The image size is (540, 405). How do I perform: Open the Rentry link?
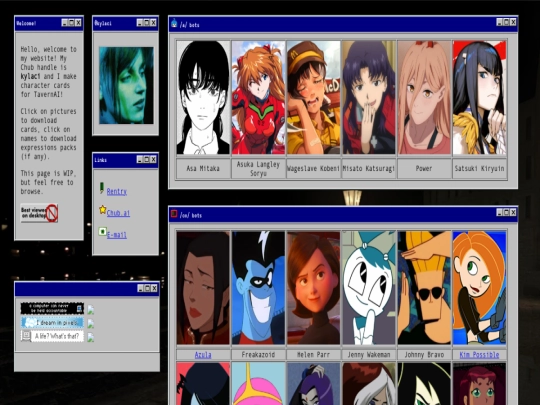point(117,191)
